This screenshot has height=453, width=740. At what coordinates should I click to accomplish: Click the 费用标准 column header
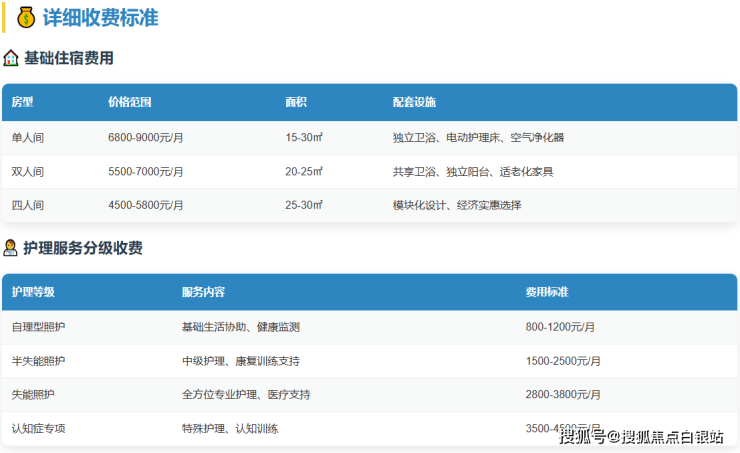pyautogui.click(x=547, y=292)
